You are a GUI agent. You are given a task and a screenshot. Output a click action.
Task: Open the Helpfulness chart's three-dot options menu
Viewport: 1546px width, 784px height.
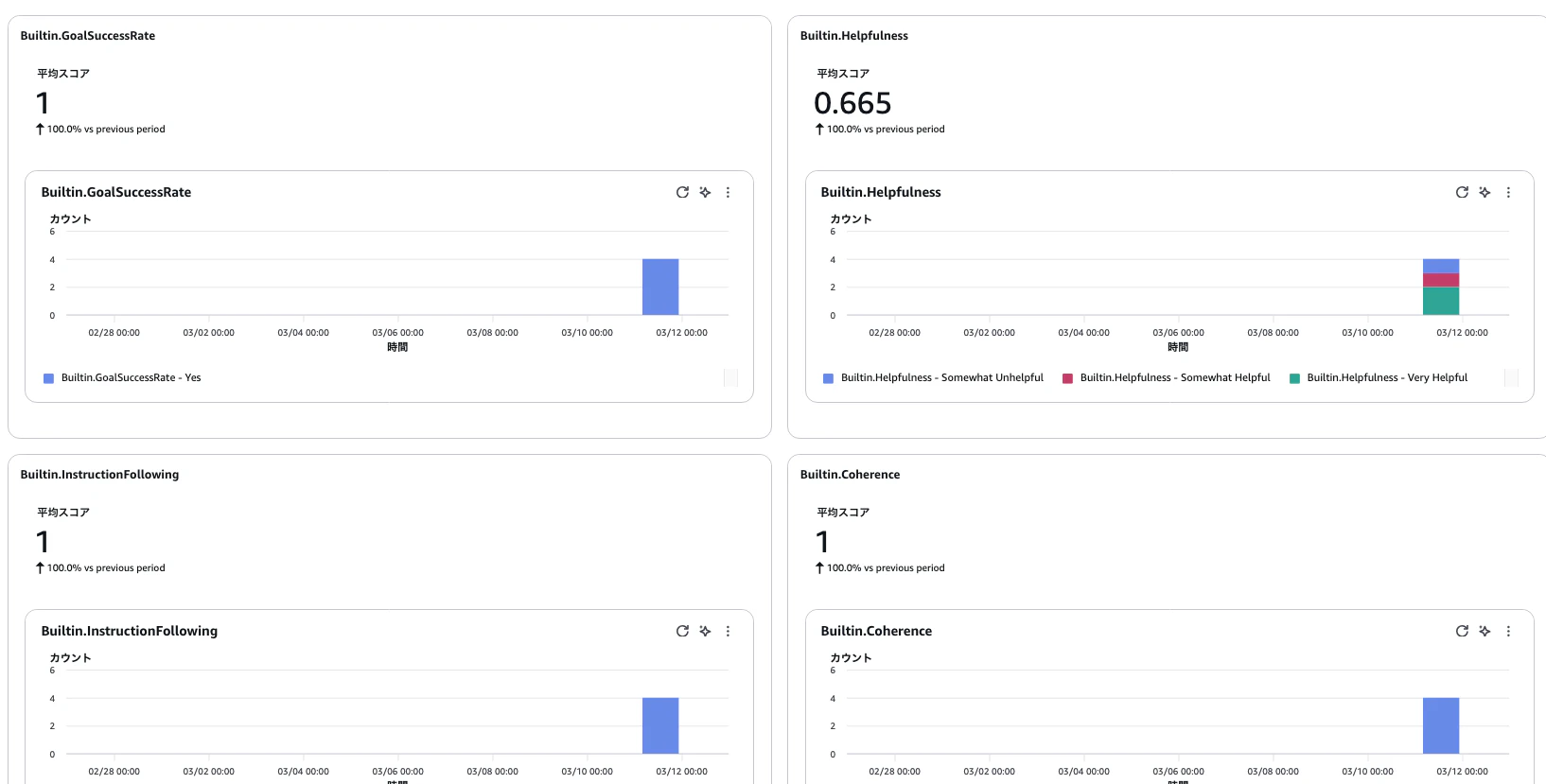point(1508,192)
